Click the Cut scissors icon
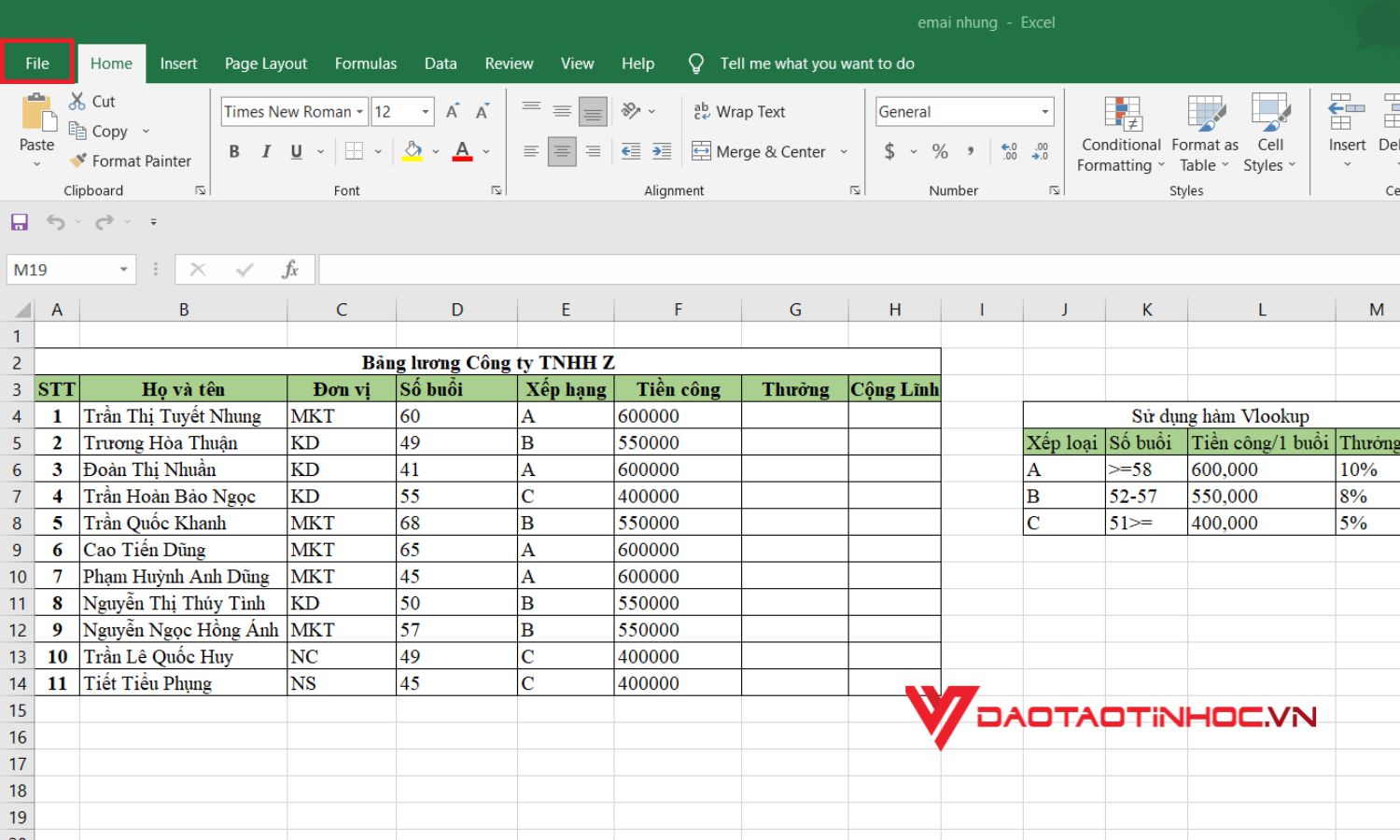The width and height of the screenshot is (1400, 840). 77,102
